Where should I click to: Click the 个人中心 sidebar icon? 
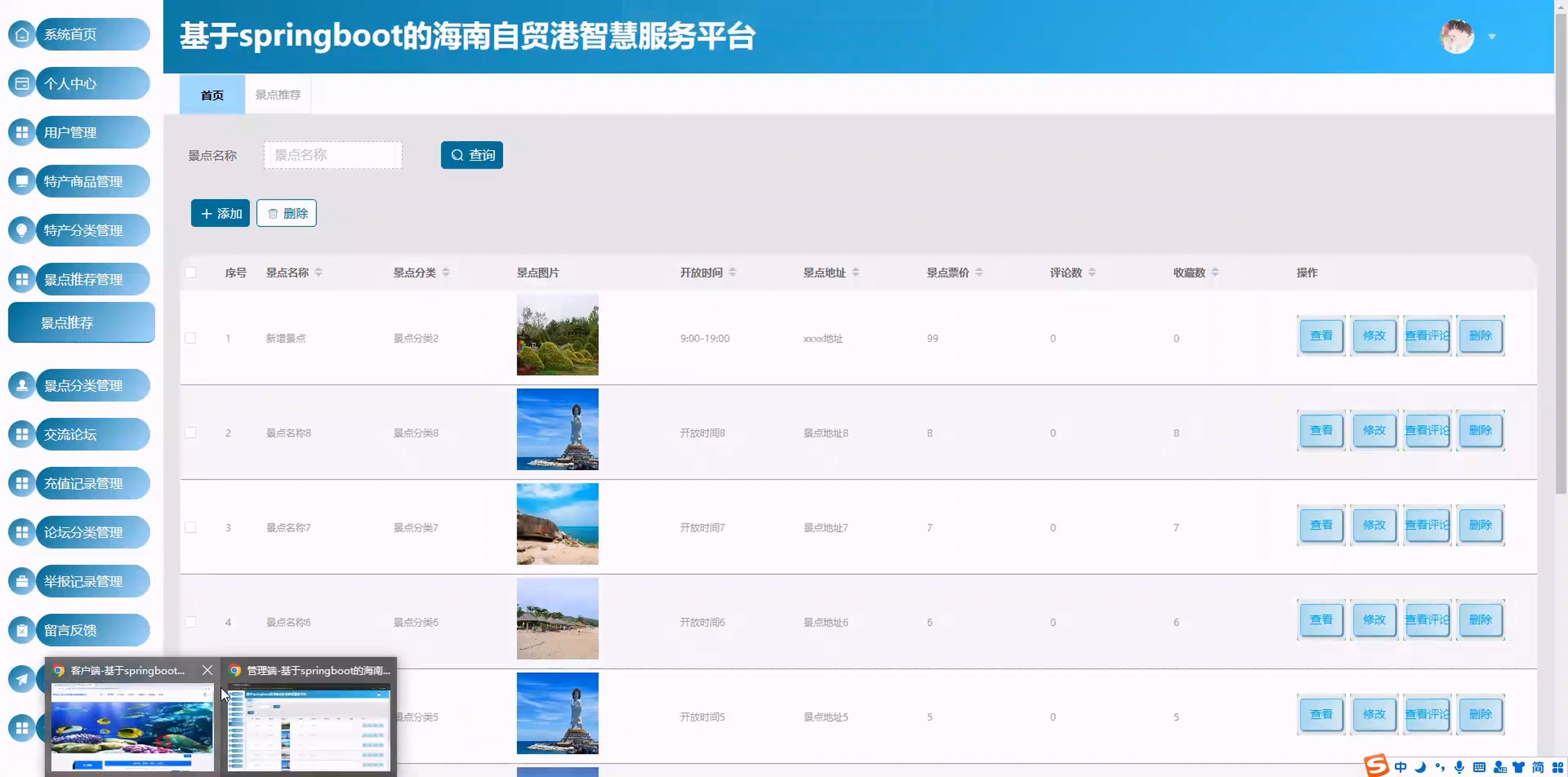click(22, 84)
